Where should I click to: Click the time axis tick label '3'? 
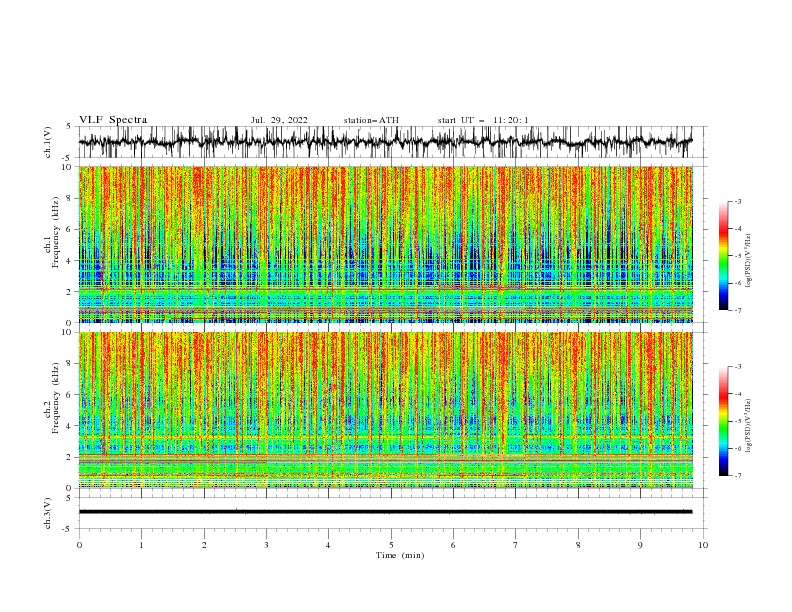(266, 545)
